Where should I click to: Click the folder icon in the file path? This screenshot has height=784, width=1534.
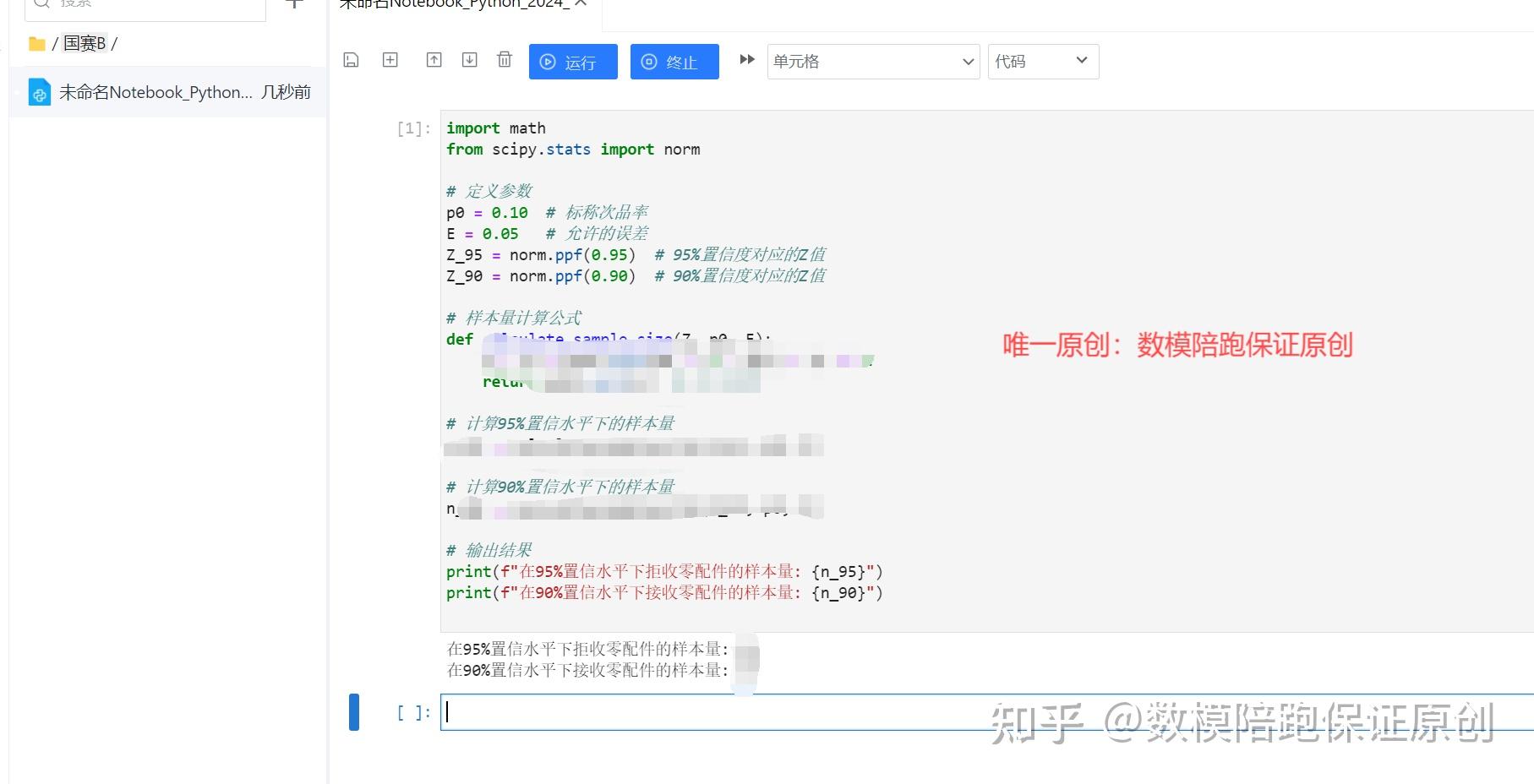[x=37, y=44]
